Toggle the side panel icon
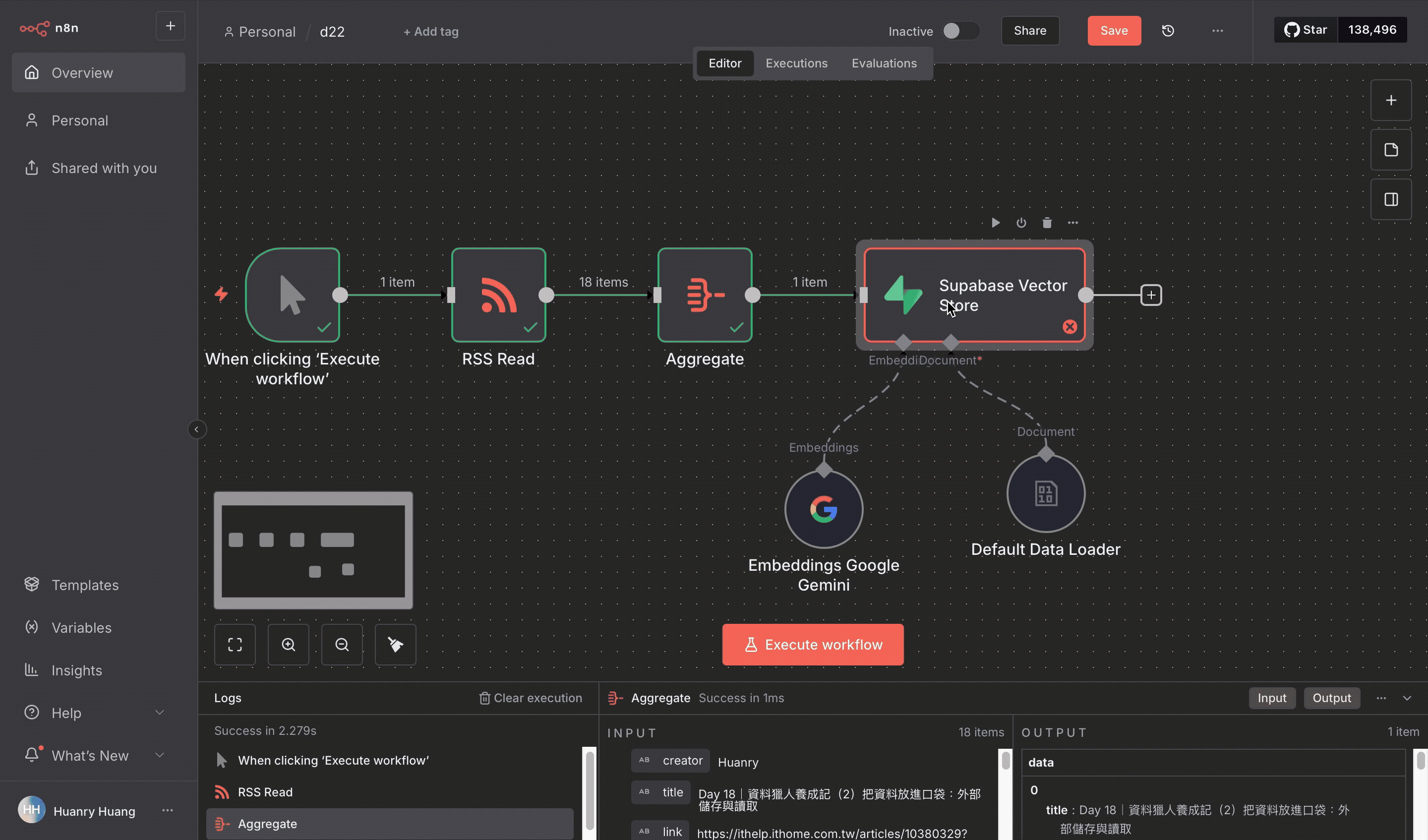This screenshot has width=1428, height=840. (1391, 199)
